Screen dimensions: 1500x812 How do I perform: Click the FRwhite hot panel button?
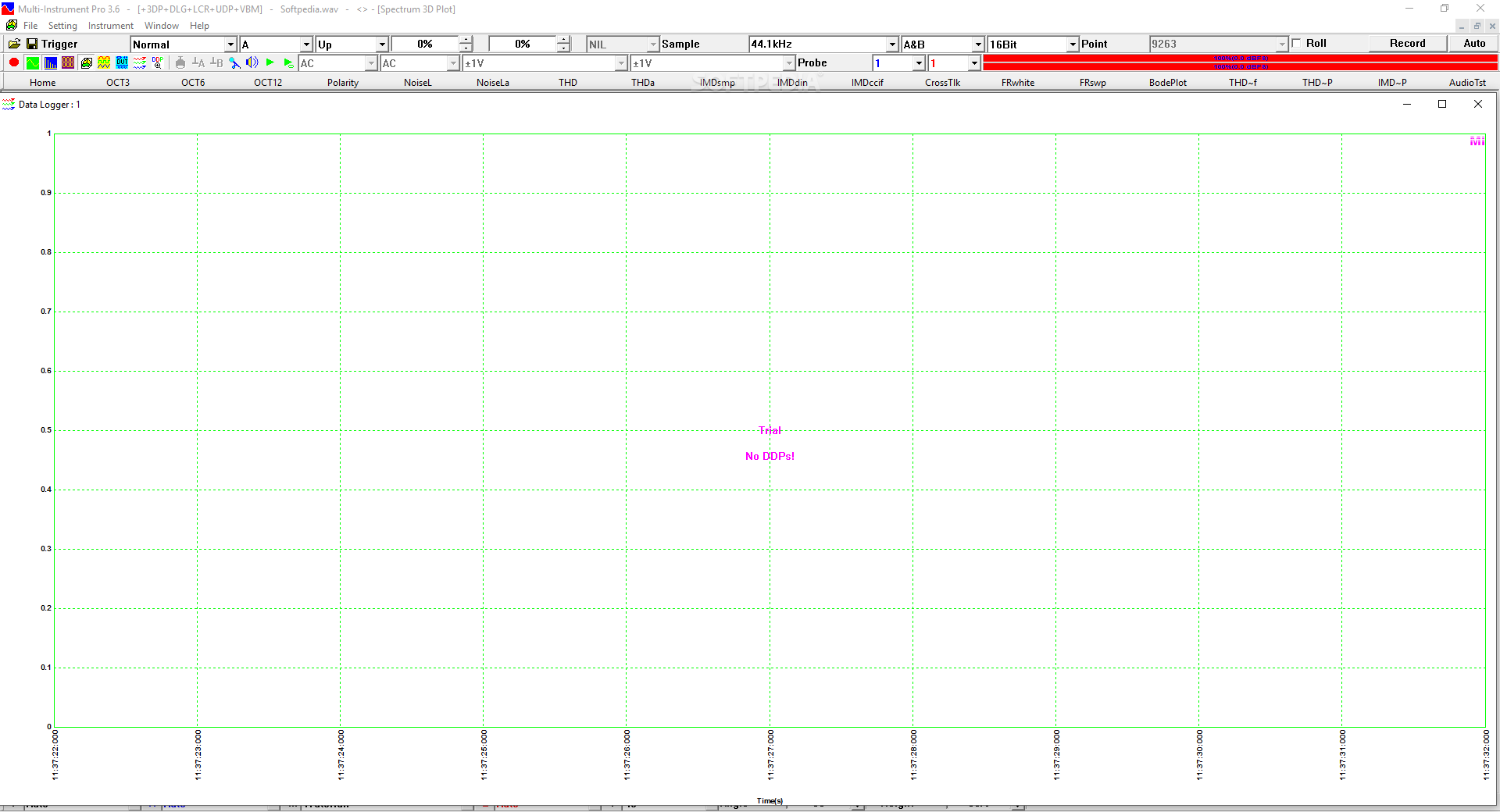[x=1018, y=82]
